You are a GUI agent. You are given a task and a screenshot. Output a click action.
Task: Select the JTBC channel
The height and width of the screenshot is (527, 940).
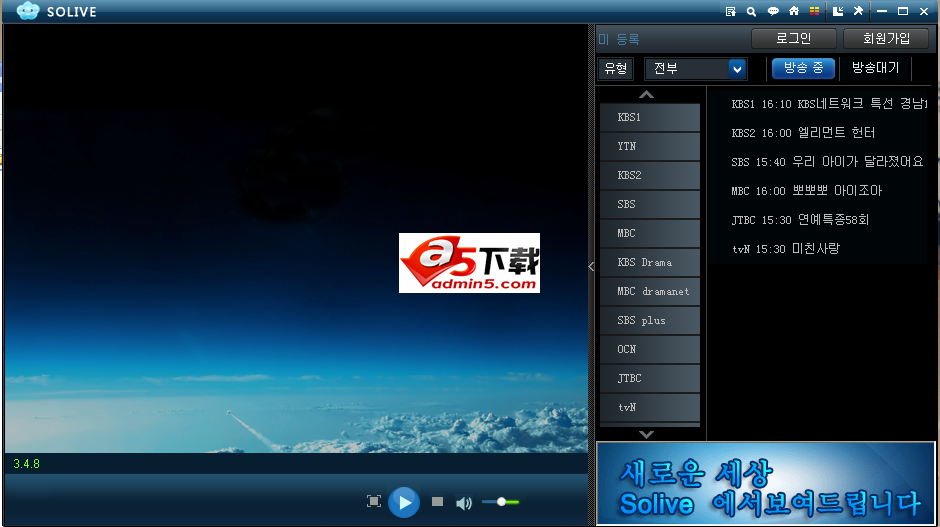pos(650,378)
